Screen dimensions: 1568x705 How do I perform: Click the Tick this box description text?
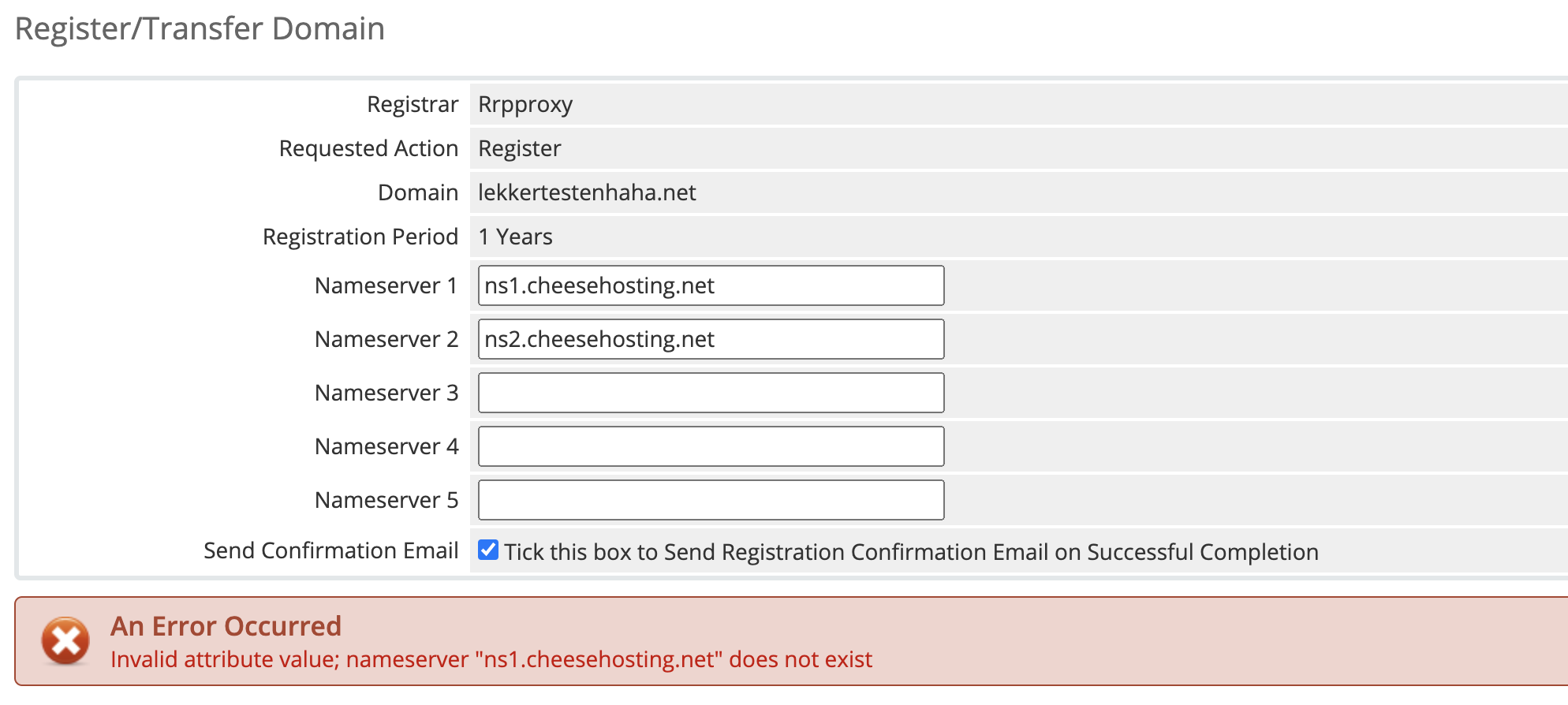(911, 552)
